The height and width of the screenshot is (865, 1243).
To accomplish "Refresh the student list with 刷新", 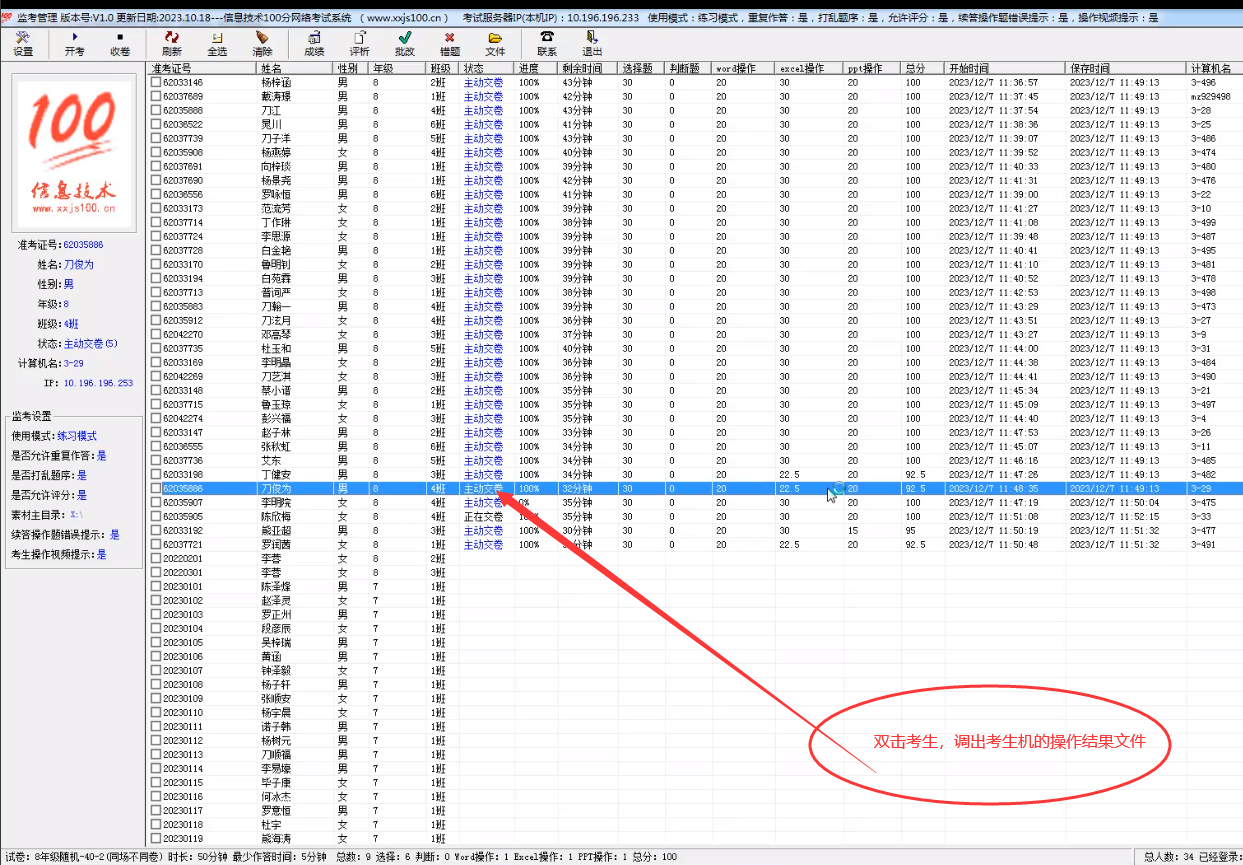I will coord(171,43).
